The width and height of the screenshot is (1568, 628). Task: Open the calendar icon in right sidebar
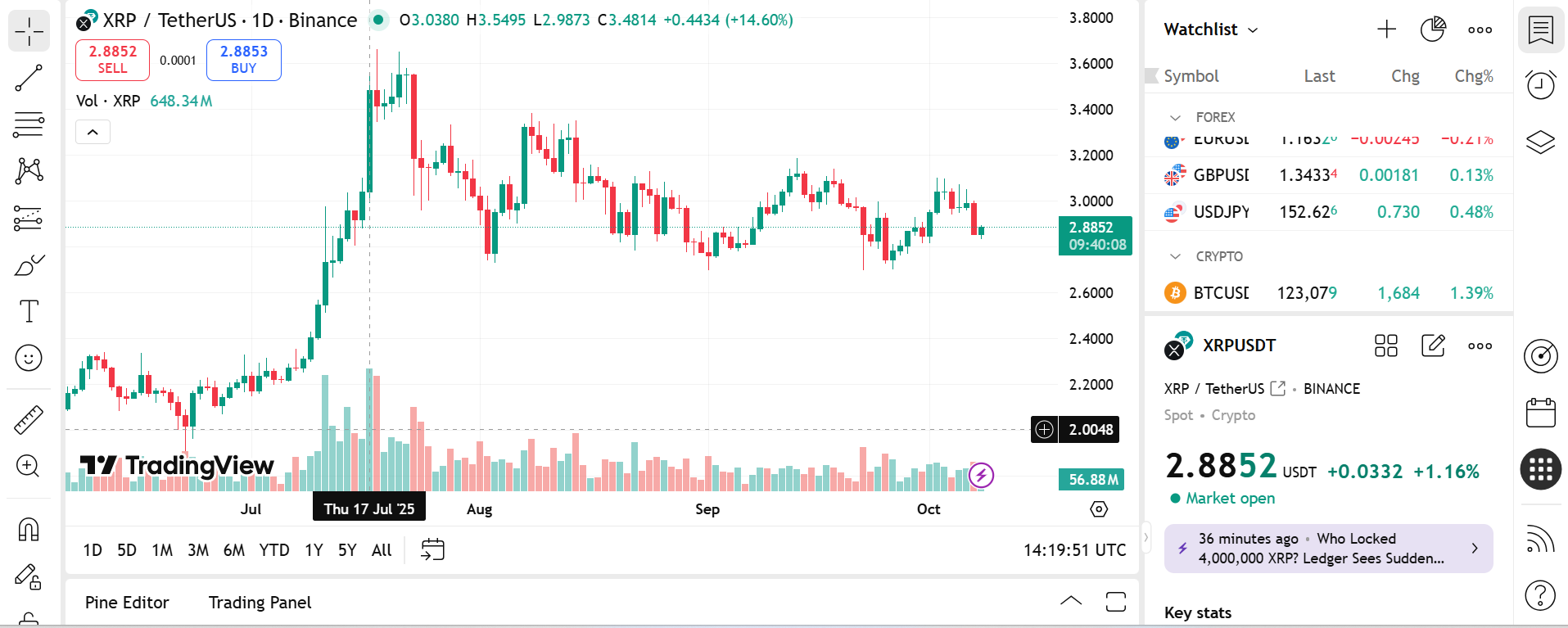point(1540,413)
